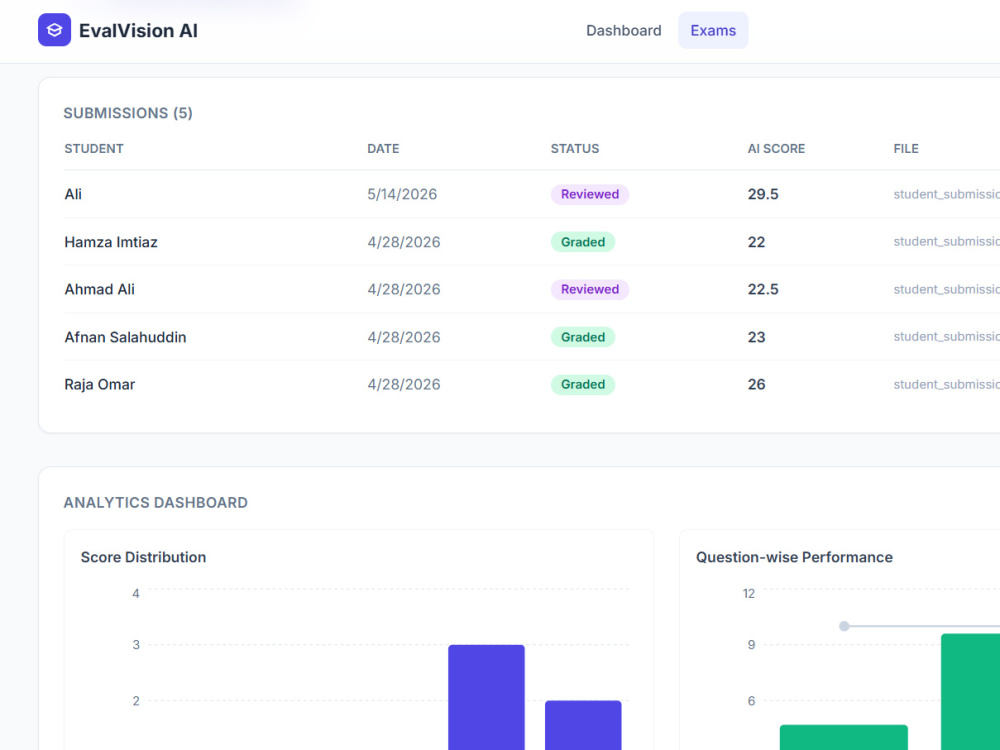Open the Dashboard nav tab
Screen dimensions: 1000x750
pyautogui.click(x=623, y=31)
